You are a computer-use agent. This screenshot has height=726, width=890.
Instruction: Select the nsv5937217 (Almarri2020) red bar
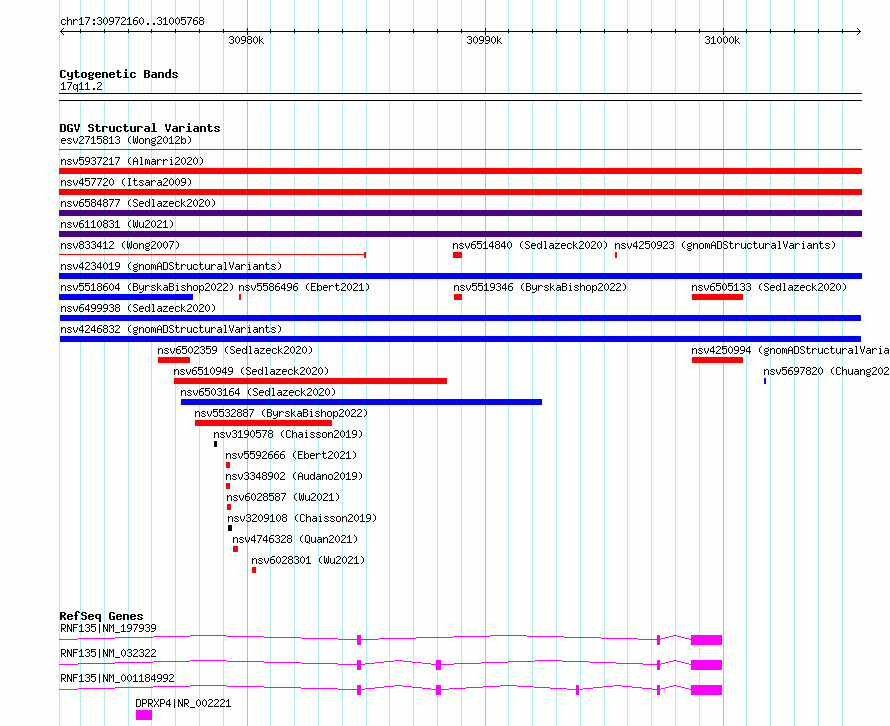pyautogui.click(x=460, y=171)
